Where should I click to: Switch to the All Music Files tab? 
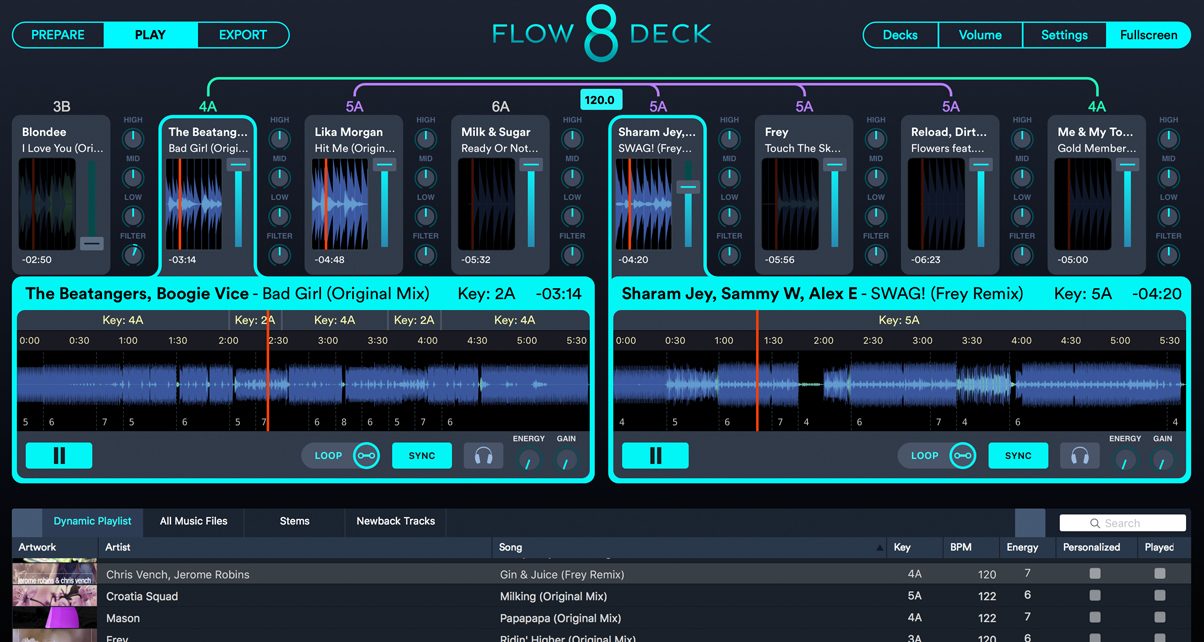point(193,521)
